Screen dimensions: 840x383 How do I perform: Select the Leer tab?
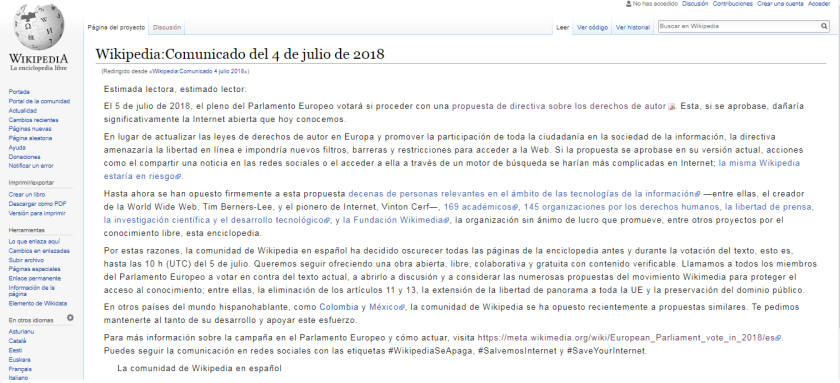click(x=562, y=28)
